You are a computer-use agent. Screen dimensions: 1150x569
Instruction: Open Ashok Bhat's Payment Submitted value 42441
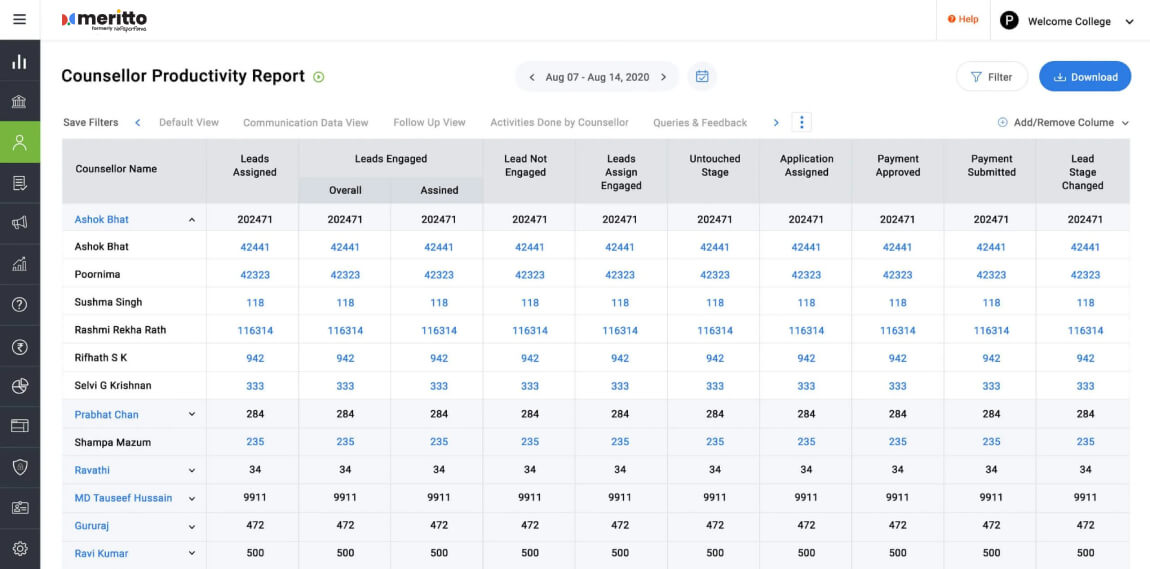991,247
